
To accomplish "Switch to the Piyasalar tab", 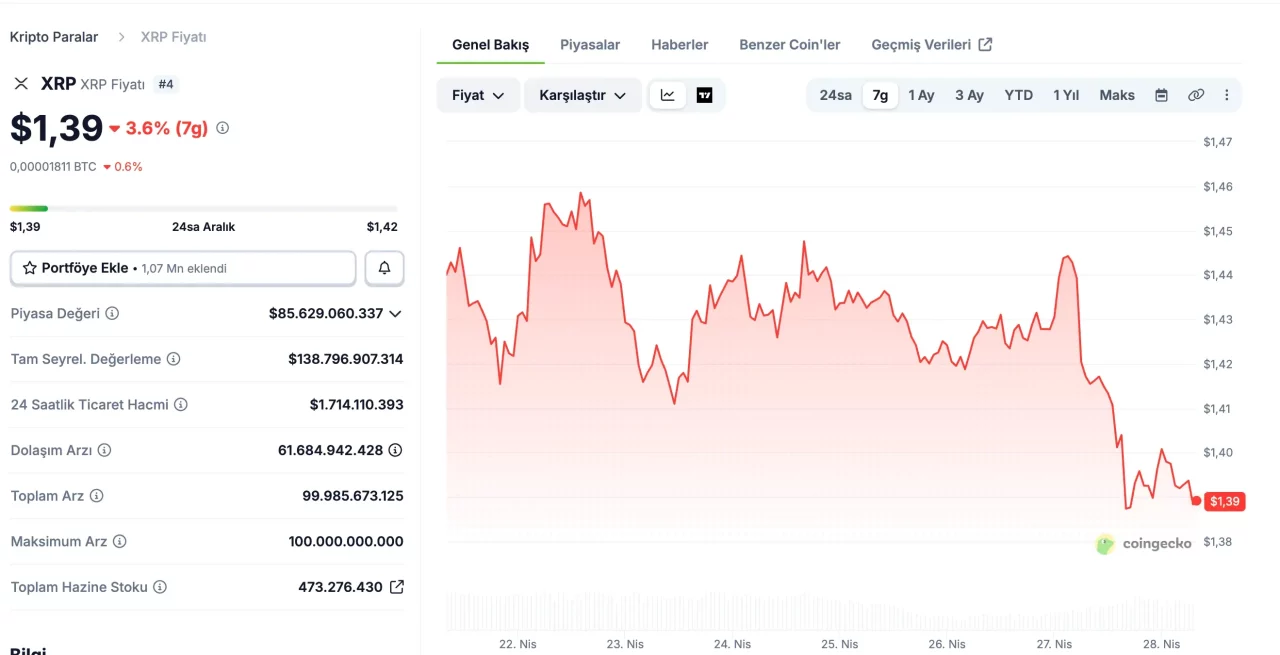I will pyautogui.click(x=590, y=44).
